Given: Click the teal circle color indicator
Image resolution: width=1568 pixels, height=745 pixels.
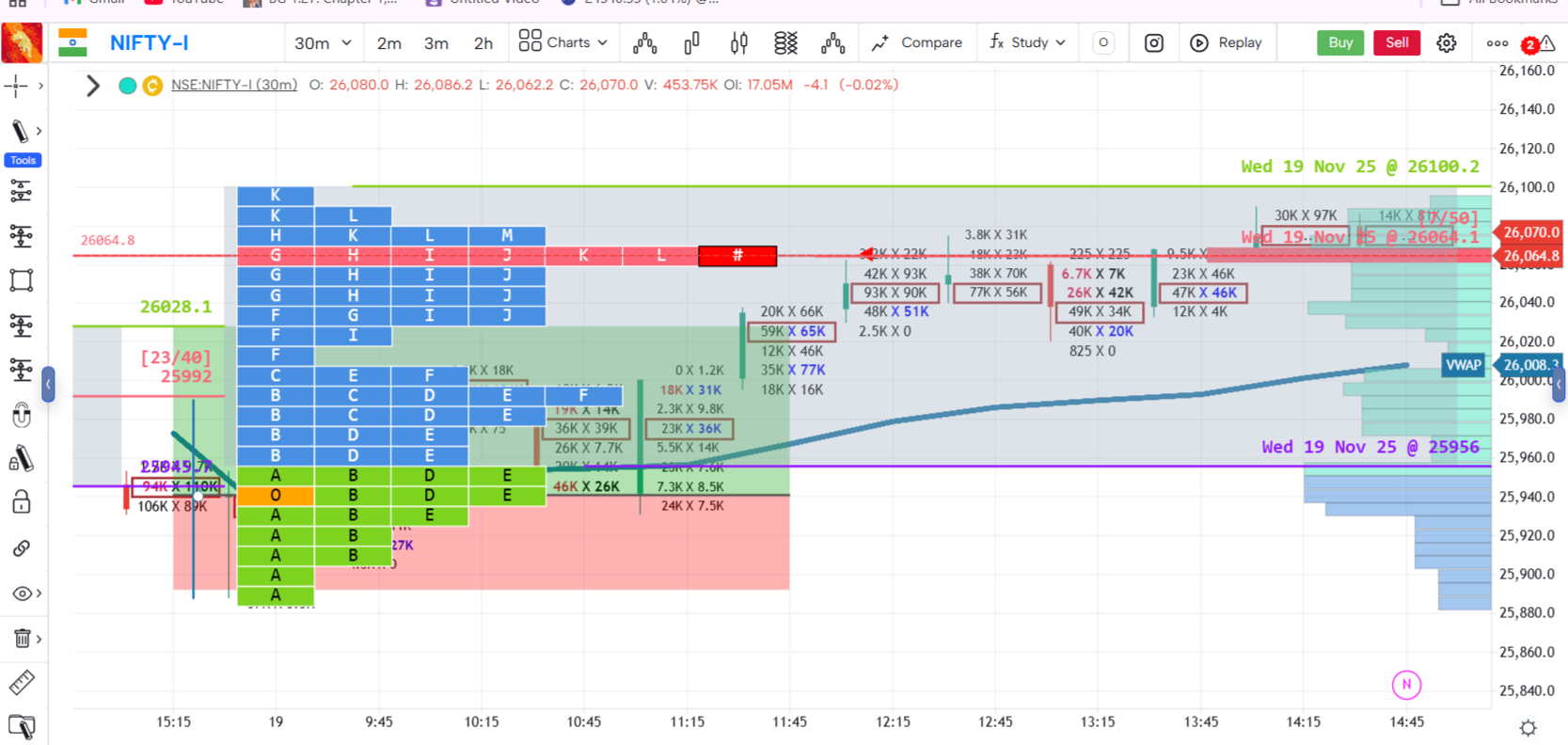Looking at the screenshot, I should click(x=128, y=86).
